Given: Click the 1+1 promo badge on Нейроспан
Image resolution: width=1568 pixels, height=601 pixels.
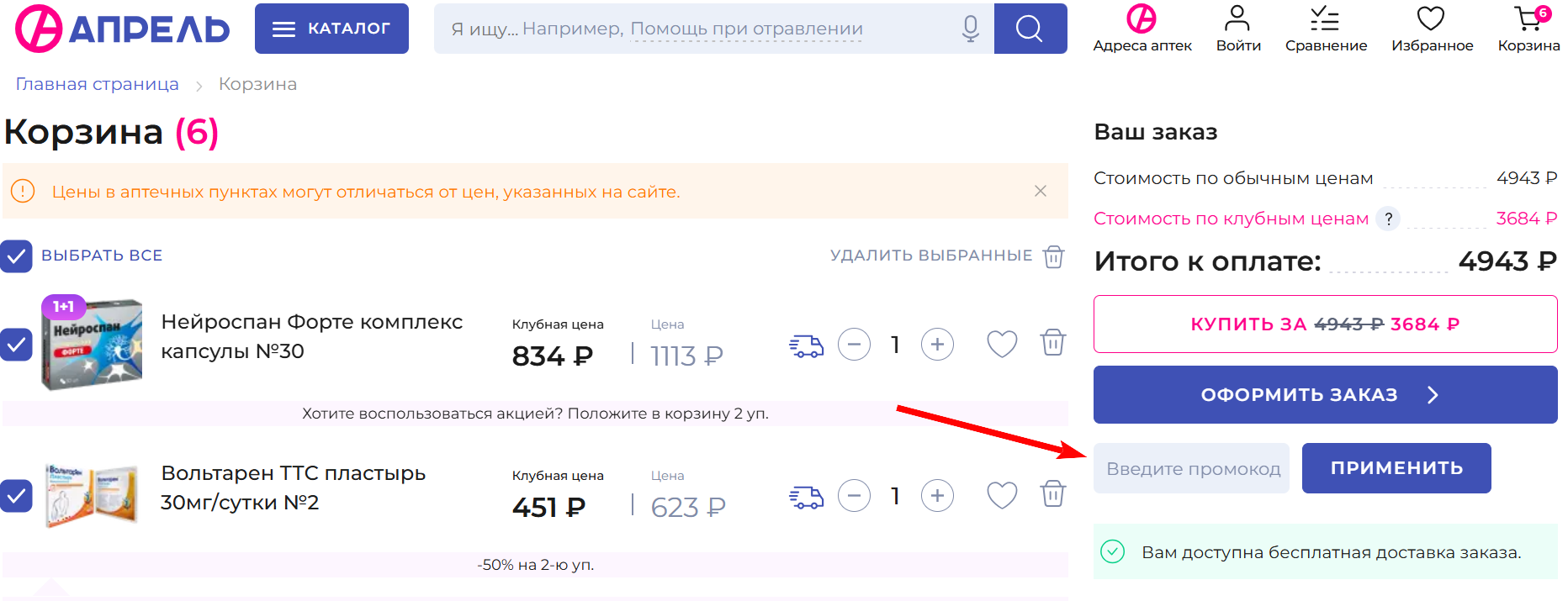Looking at the screenshot, I should tap(64, 307).
